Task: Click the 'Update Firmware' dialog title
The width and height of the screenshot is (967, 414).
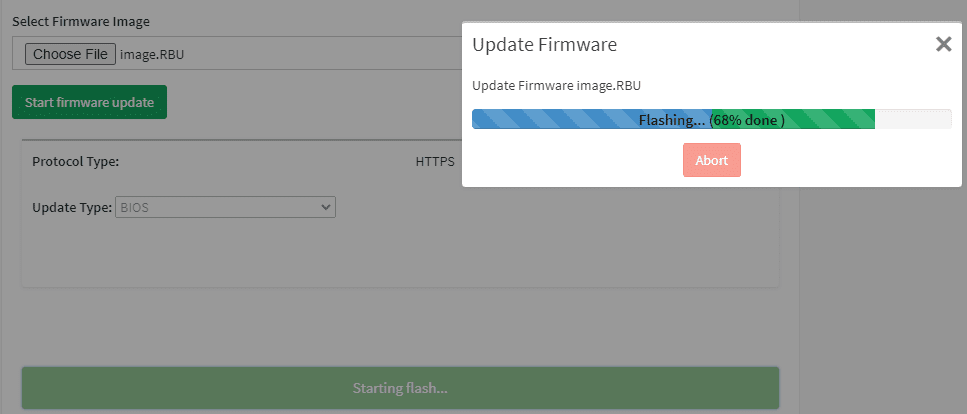Action: click(545, 44)
